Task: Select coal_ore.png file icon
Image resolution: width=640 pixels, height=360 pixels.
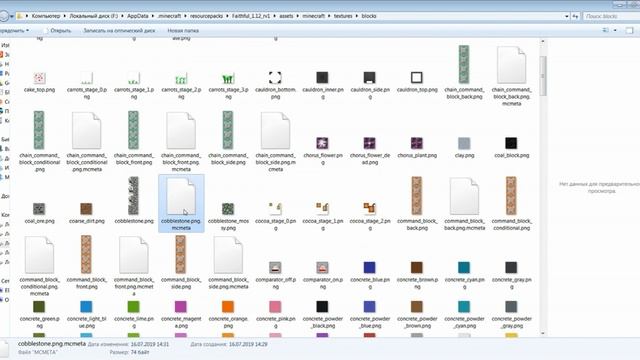Action: click(x=39, y=209)
